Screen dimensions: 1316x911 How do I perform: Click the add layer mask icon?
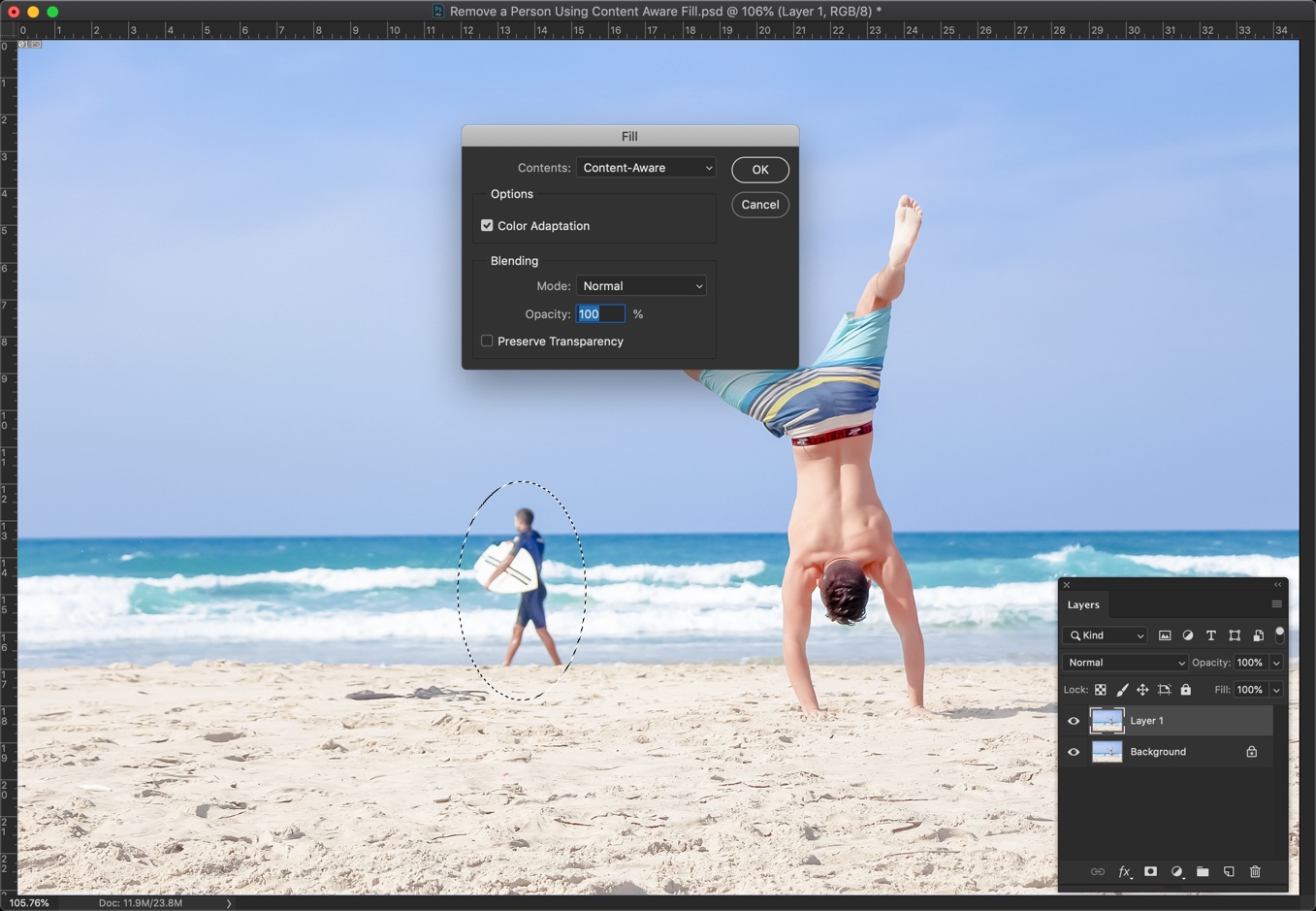click(x=1150, y=872)
